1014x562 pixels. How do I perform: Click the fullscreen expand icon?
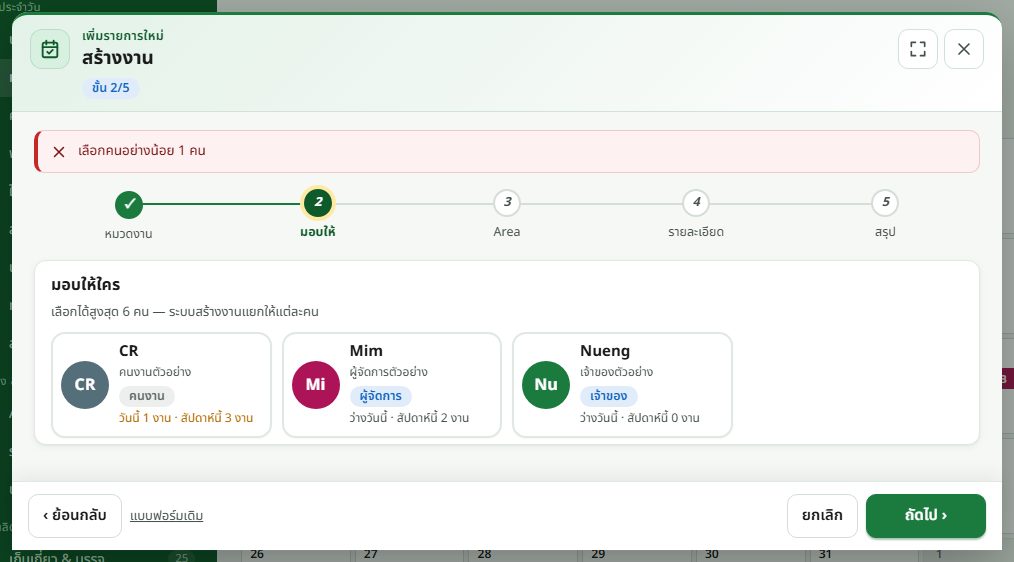coord(918,49)
